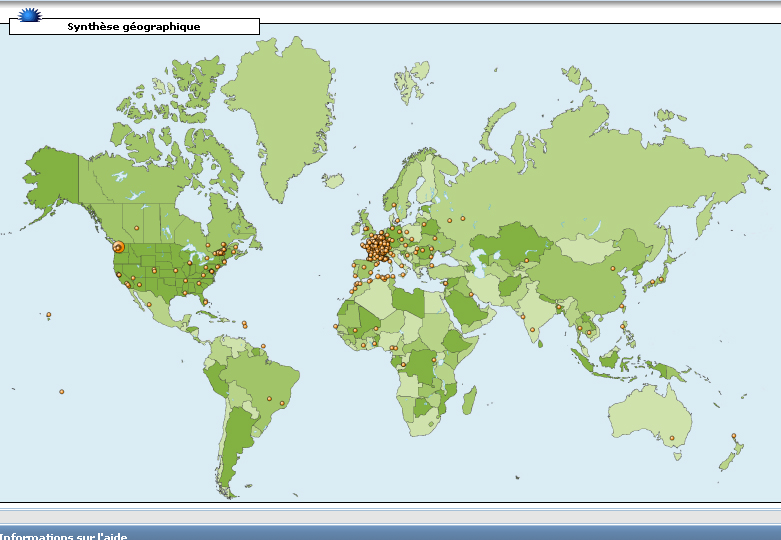Select the marker in western Canada

[x=137, y=228]
